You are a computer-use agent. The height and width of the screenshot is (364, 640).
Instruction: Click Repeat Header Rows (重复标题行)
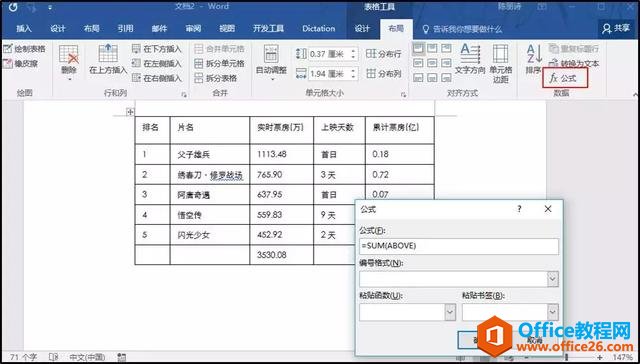574,49
